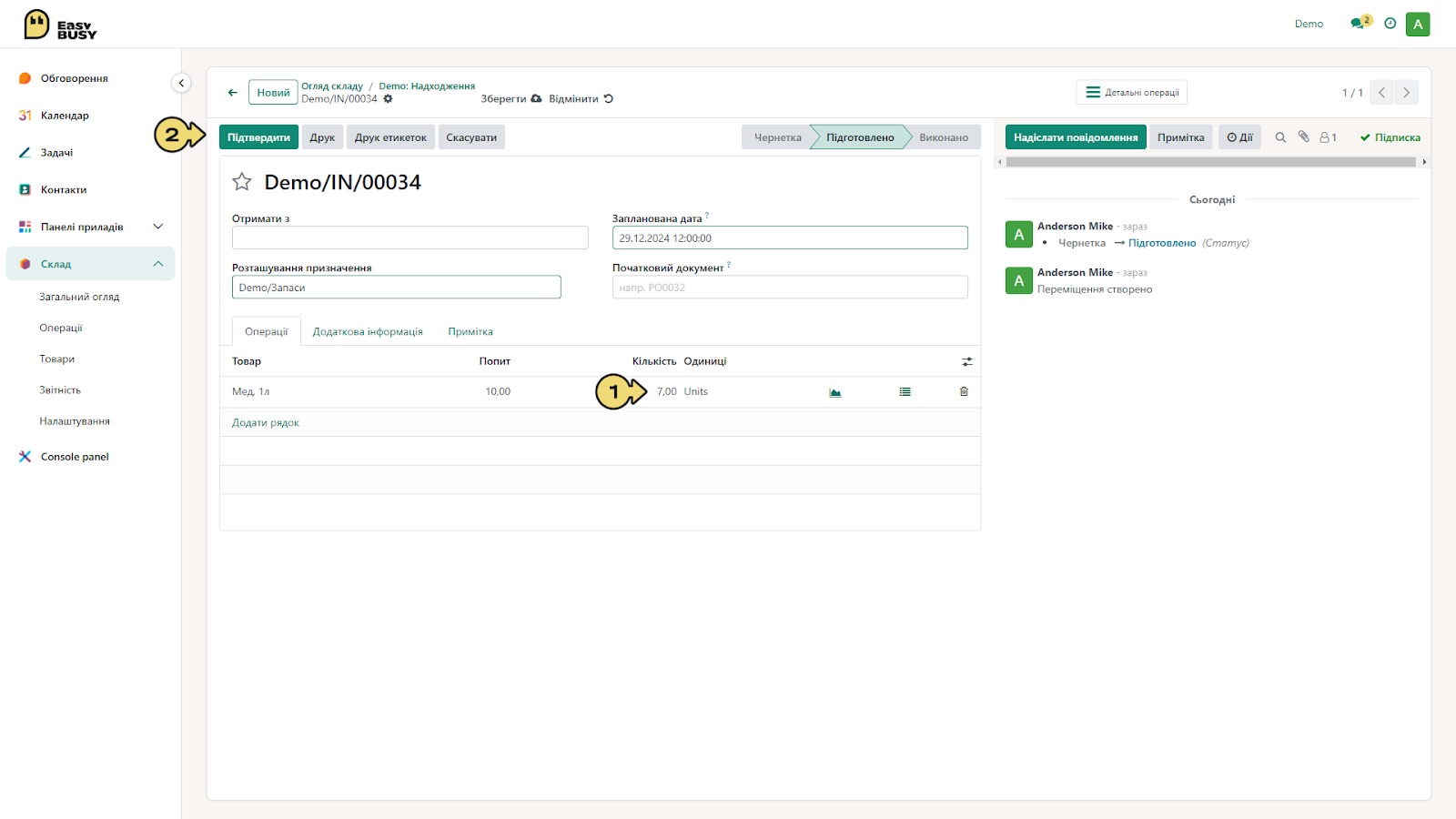Click the paperclip attachments icon

tap(1303, 136)
